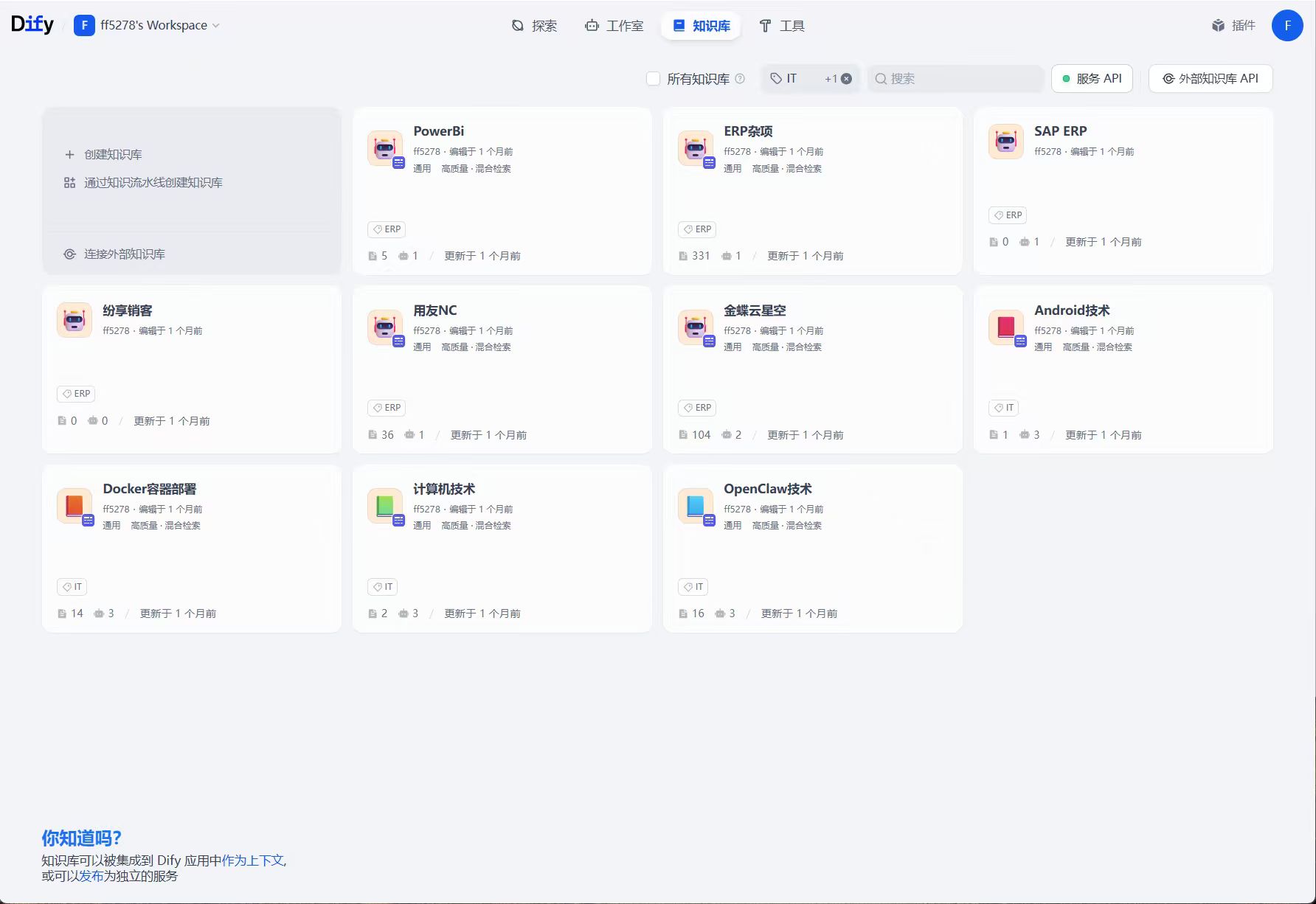The image size is (1316, 904).
Task: Click 创建知识库
Action: [113, 154]
